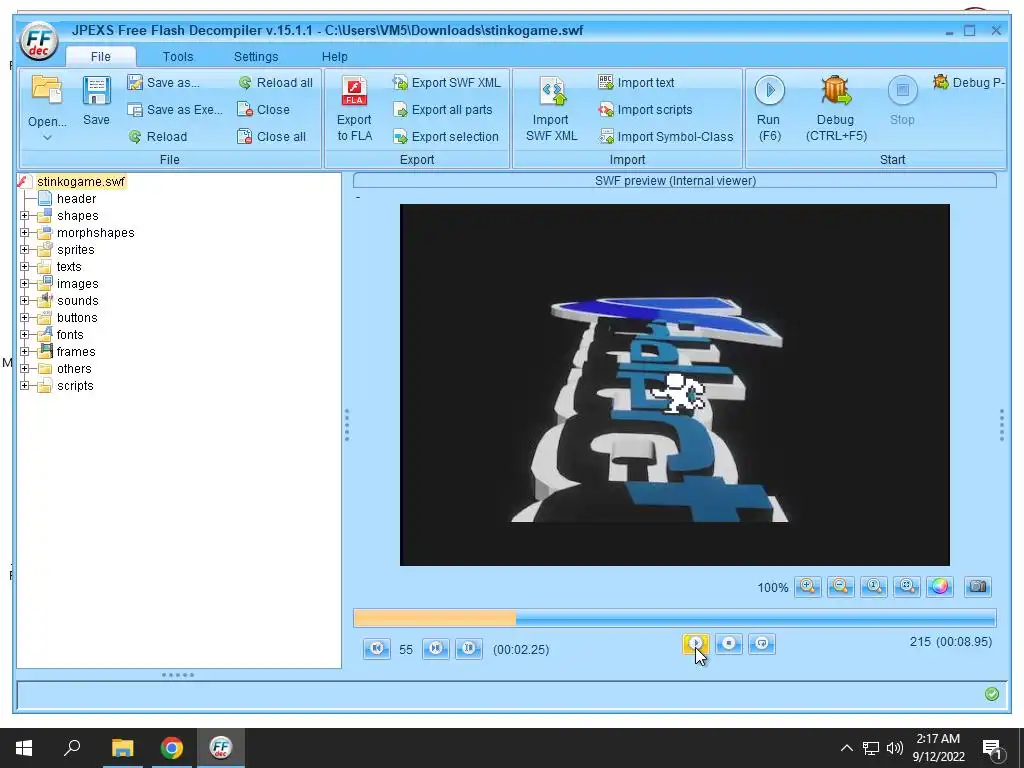Open the Help ribbon tab
Viewport: 1024px width, 768px height.
[334, 56]
